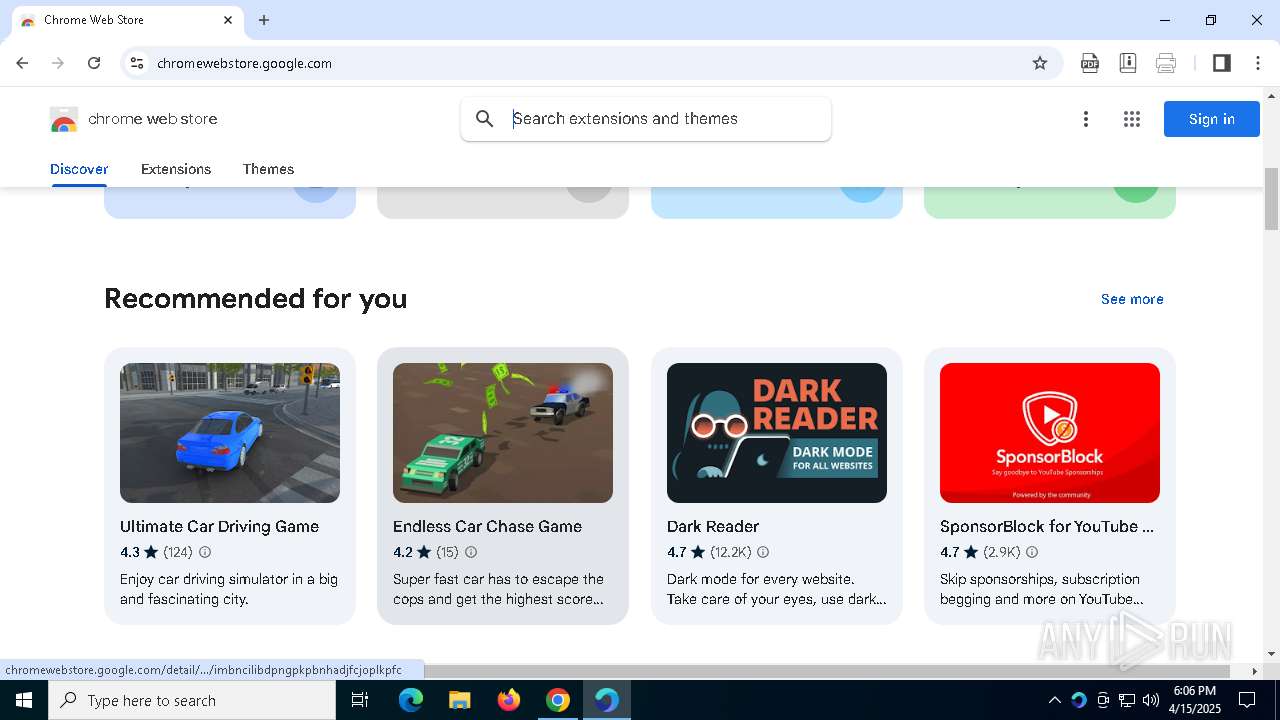Screen dimensions: 1280x720
Task: Open Chrome's three-dot menu
Action: pyautogui.click(x=1258, y=63)
